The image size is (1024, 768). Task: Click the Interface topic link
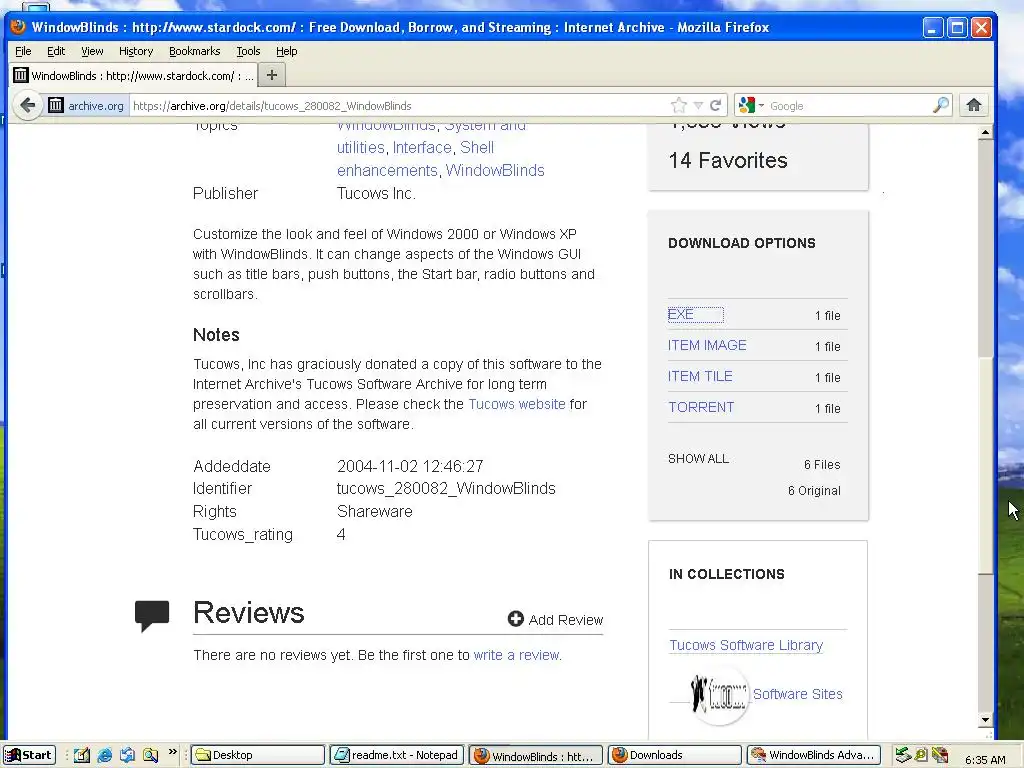422,148
